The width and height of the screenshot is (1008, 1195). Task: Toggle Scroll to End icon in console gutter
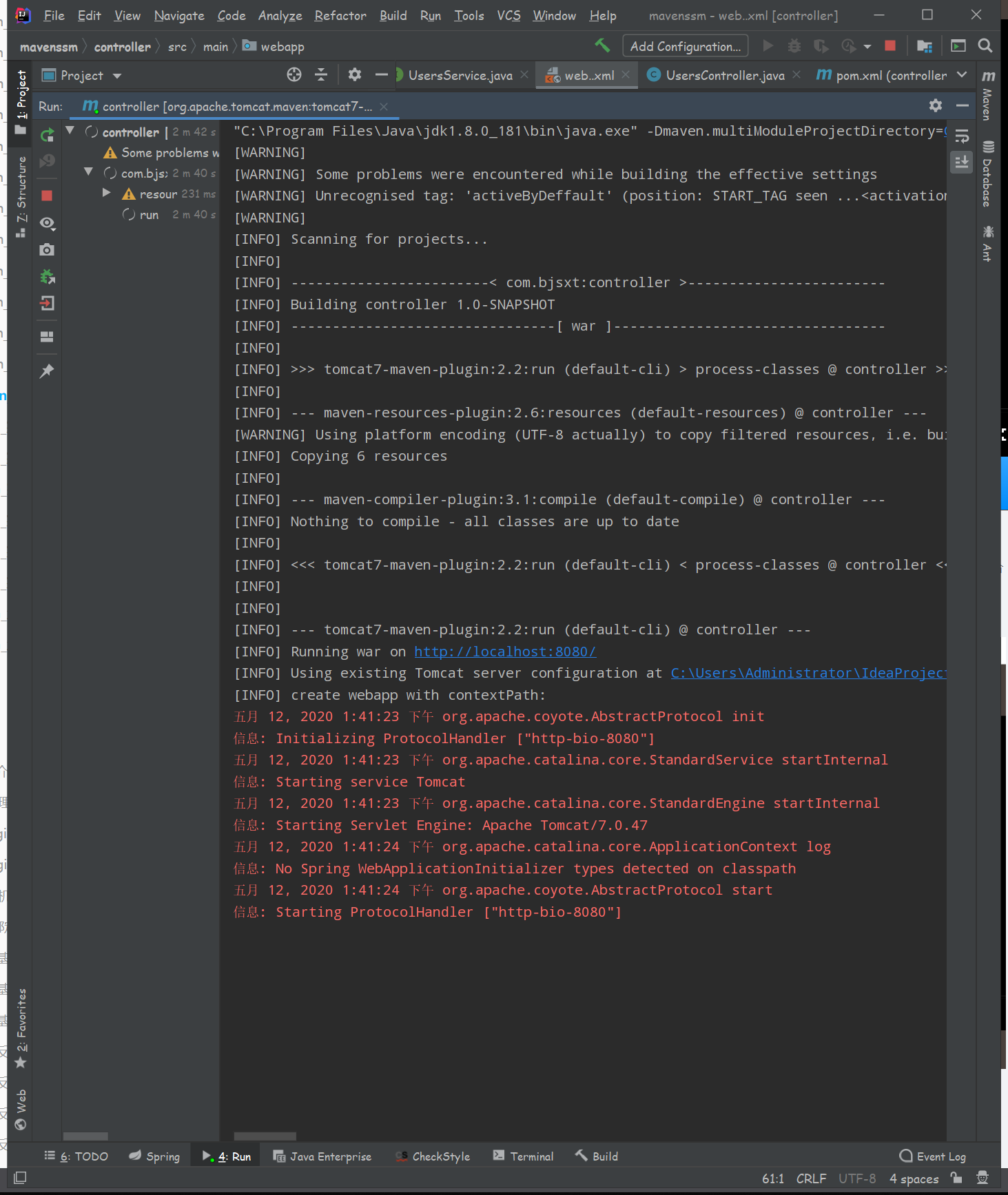[962, 163]
